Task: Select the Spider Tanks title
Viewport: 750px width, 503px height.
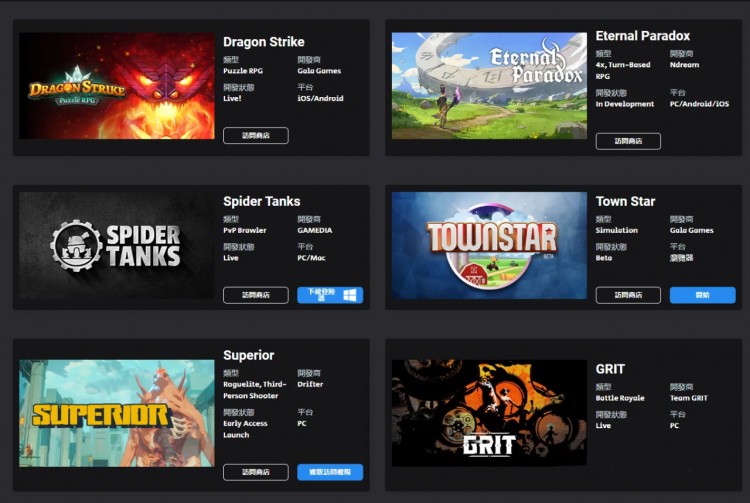Action: 262,201
